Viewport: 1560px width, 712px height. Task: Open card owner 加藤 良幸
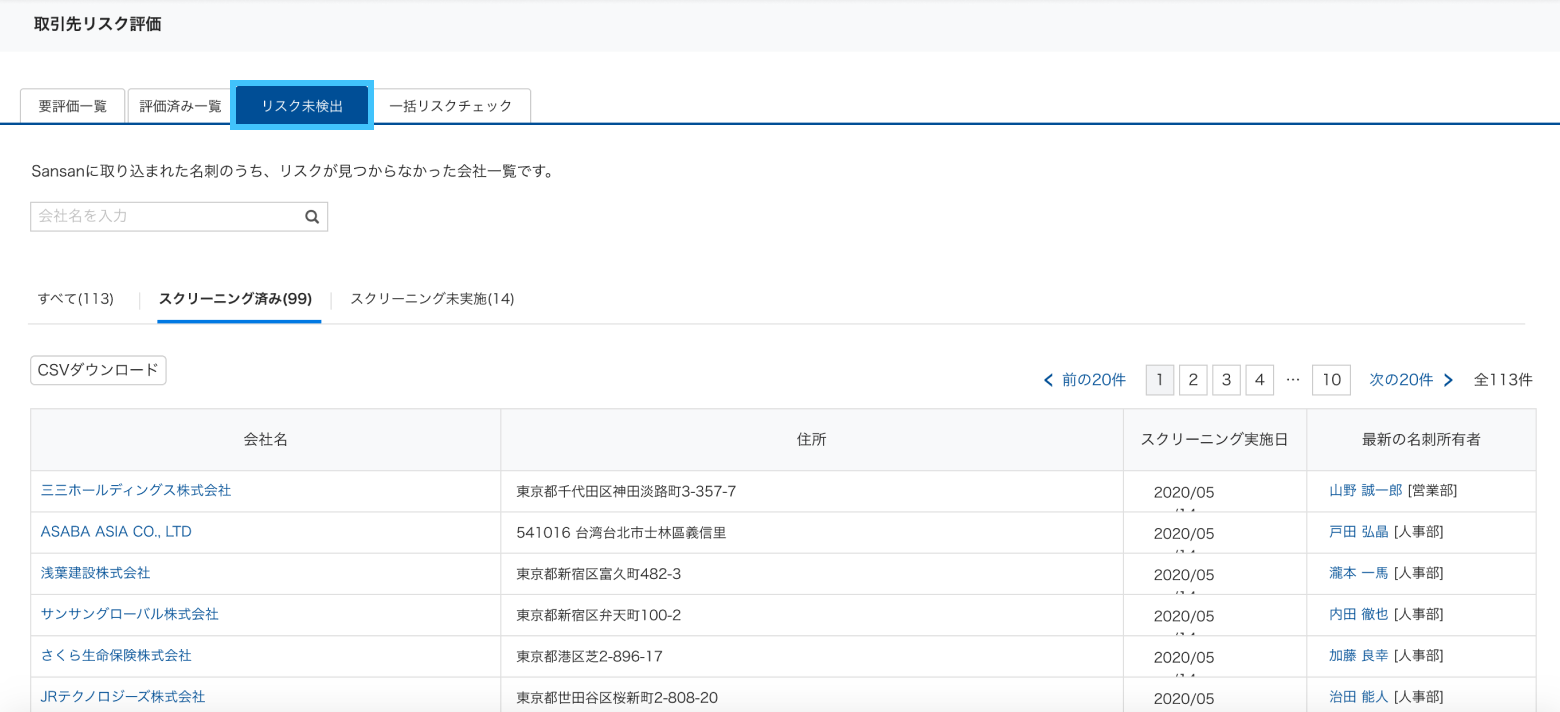1359,655
